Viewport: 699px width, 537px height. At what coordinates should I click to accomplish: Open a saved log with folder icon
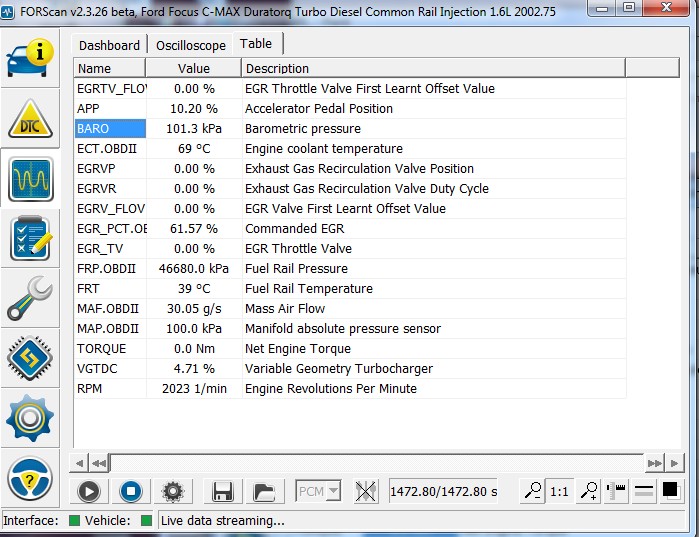263,491
